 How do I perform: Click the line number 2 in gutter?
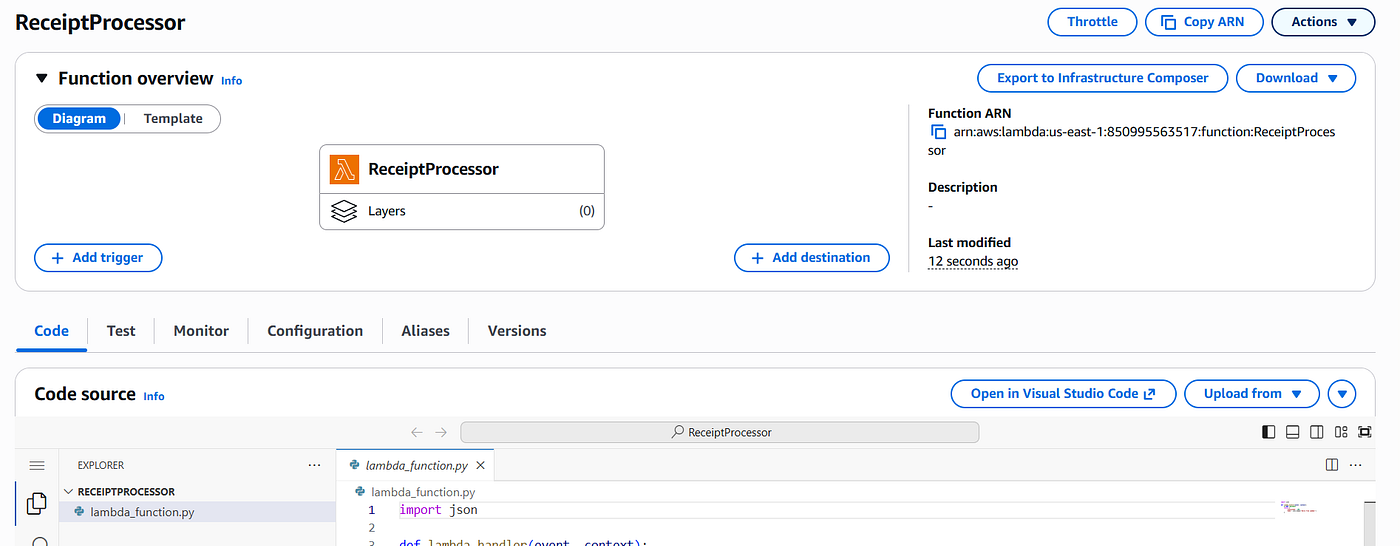(x=371, y=527)
